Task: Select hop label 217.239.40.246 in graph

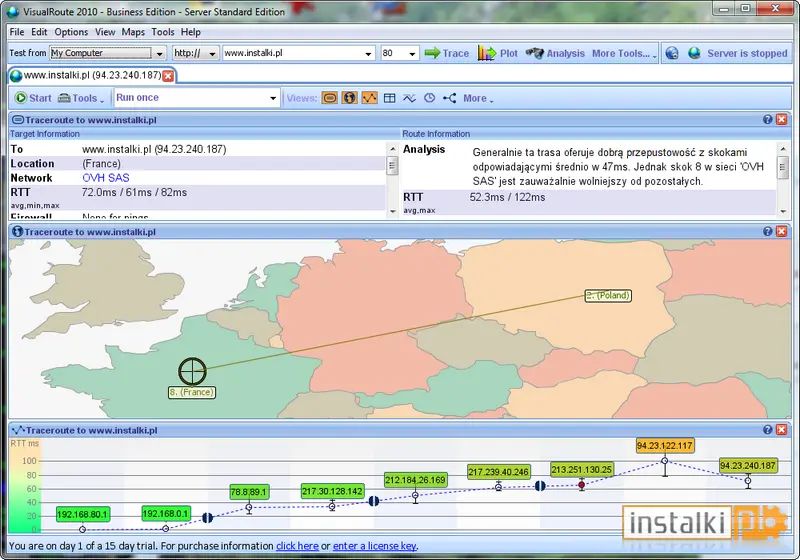Action: 498,472
